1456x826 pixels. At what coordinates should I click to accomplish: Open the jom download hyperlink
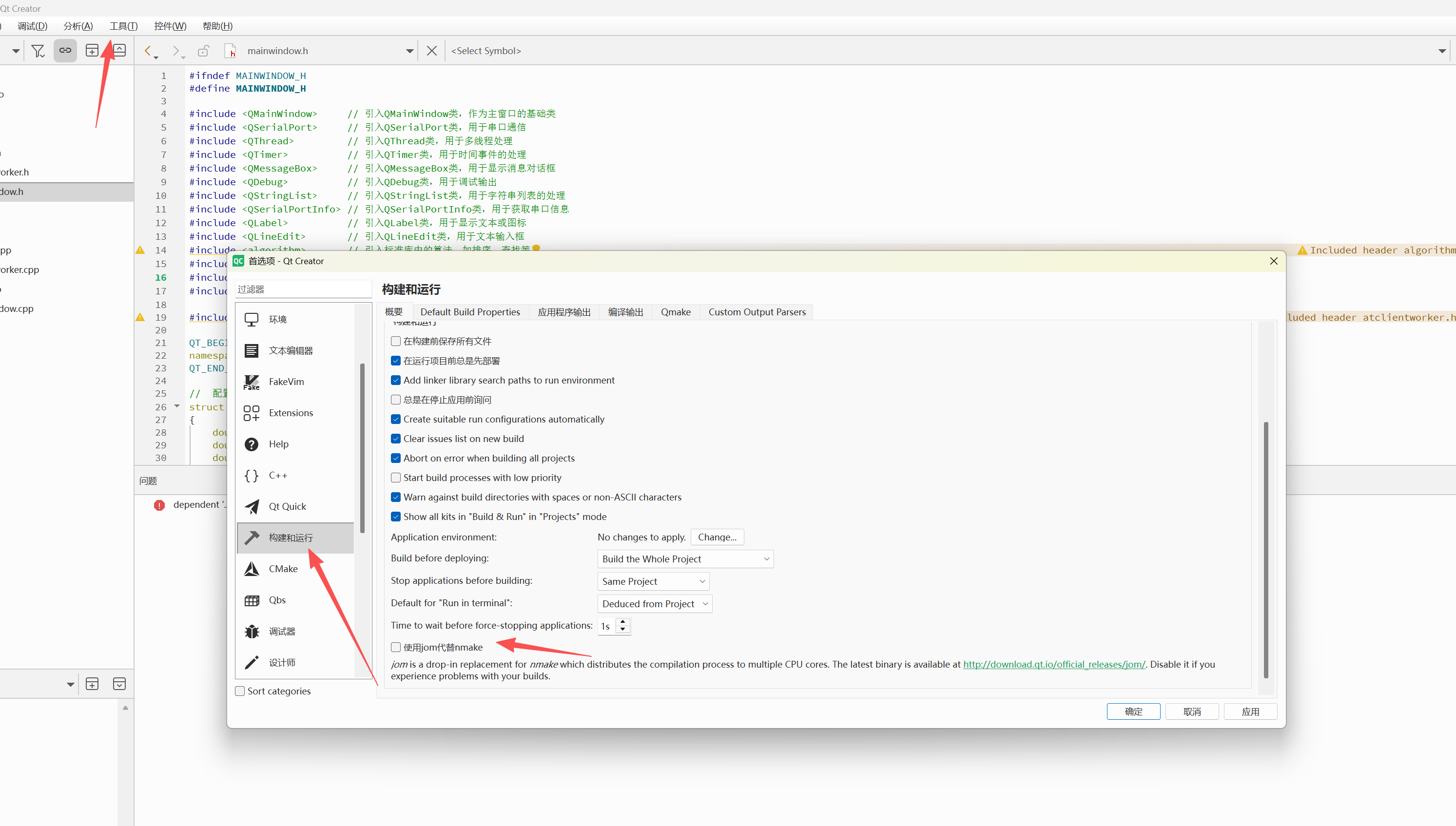[x=1054, y=664]
